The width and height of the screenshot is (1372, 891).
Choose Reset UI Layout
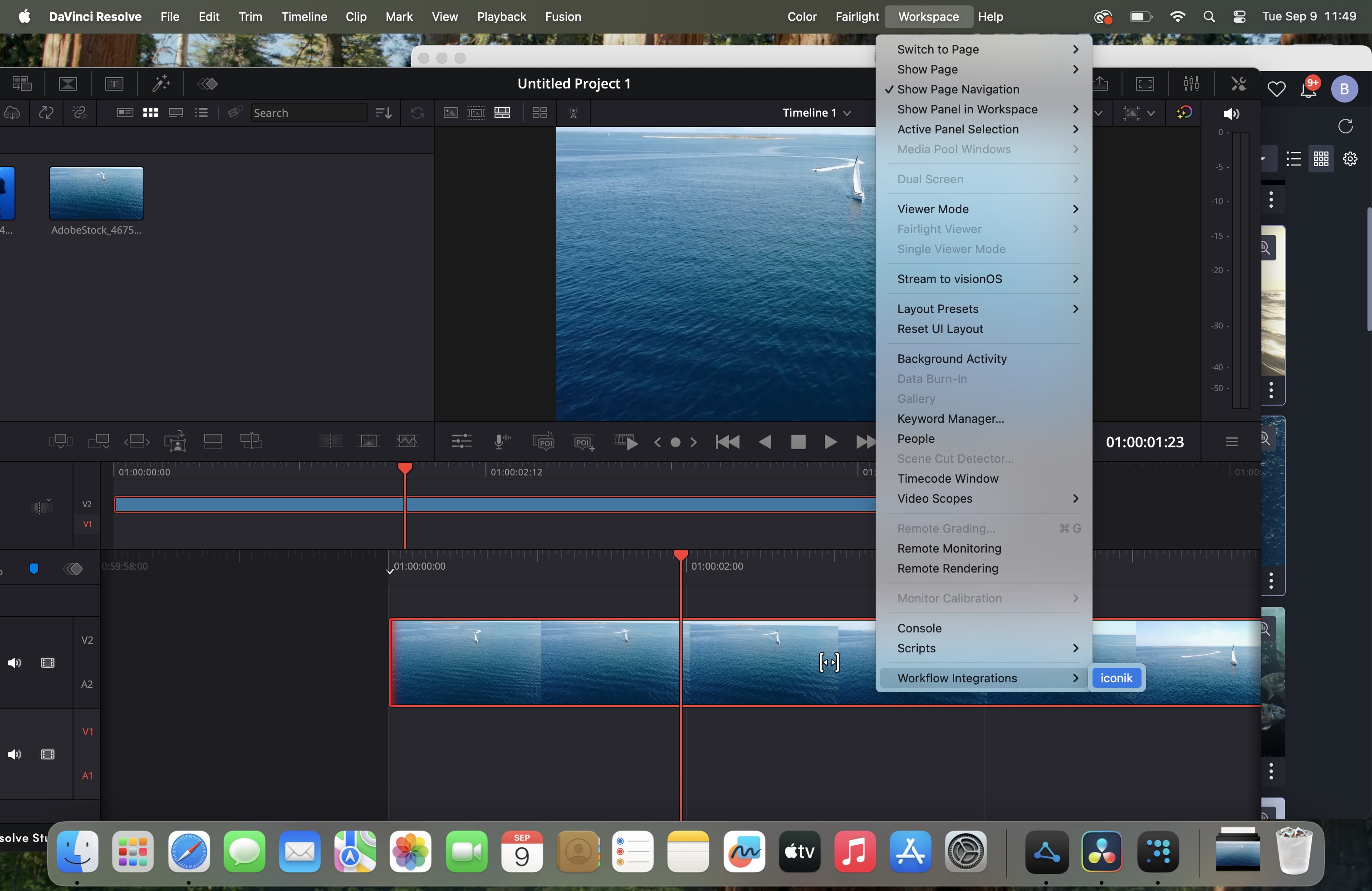pyautogui.click(x=940, y=329)
